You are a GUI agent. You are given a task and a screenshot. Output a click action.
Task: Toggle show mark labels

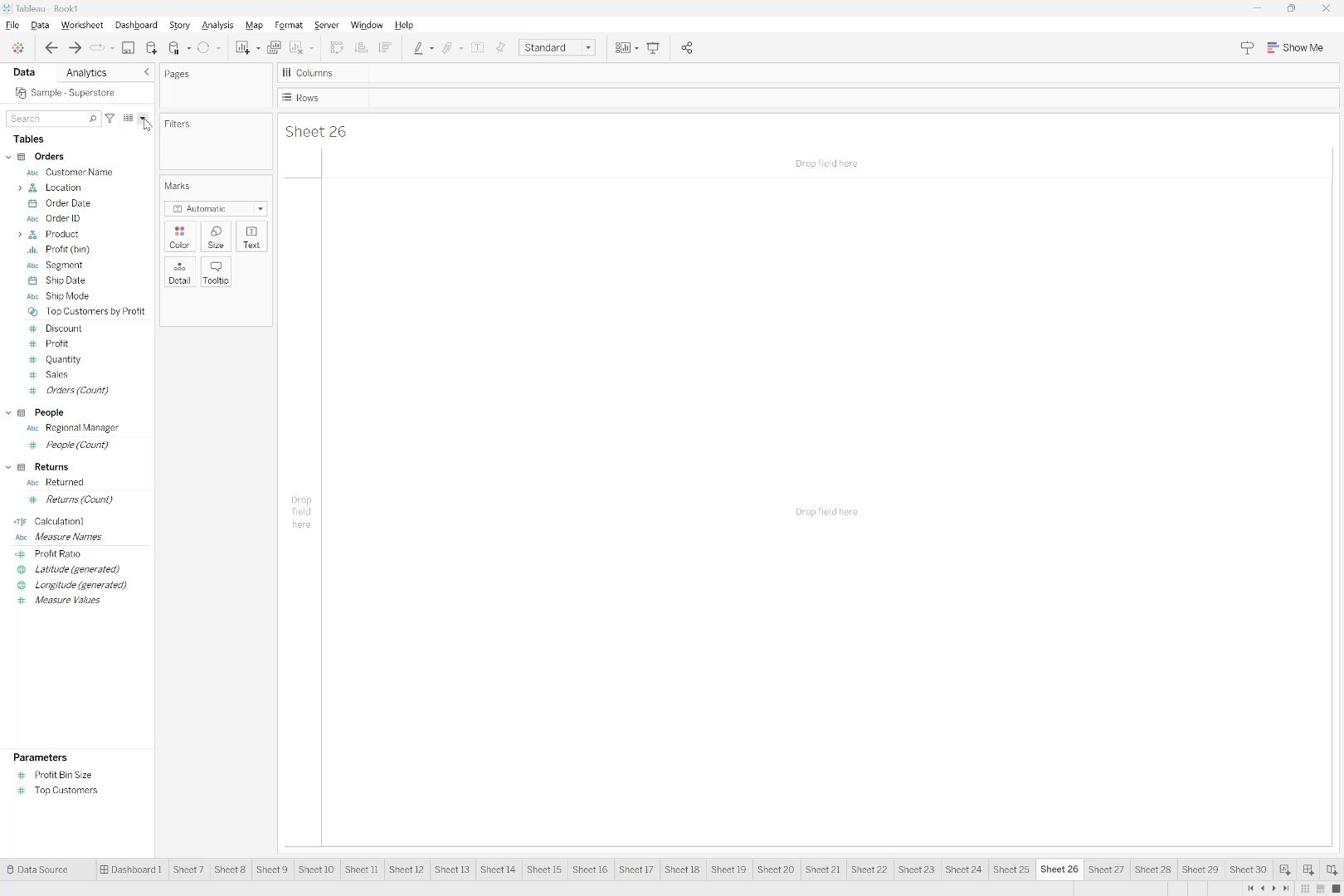pos(478,47)
